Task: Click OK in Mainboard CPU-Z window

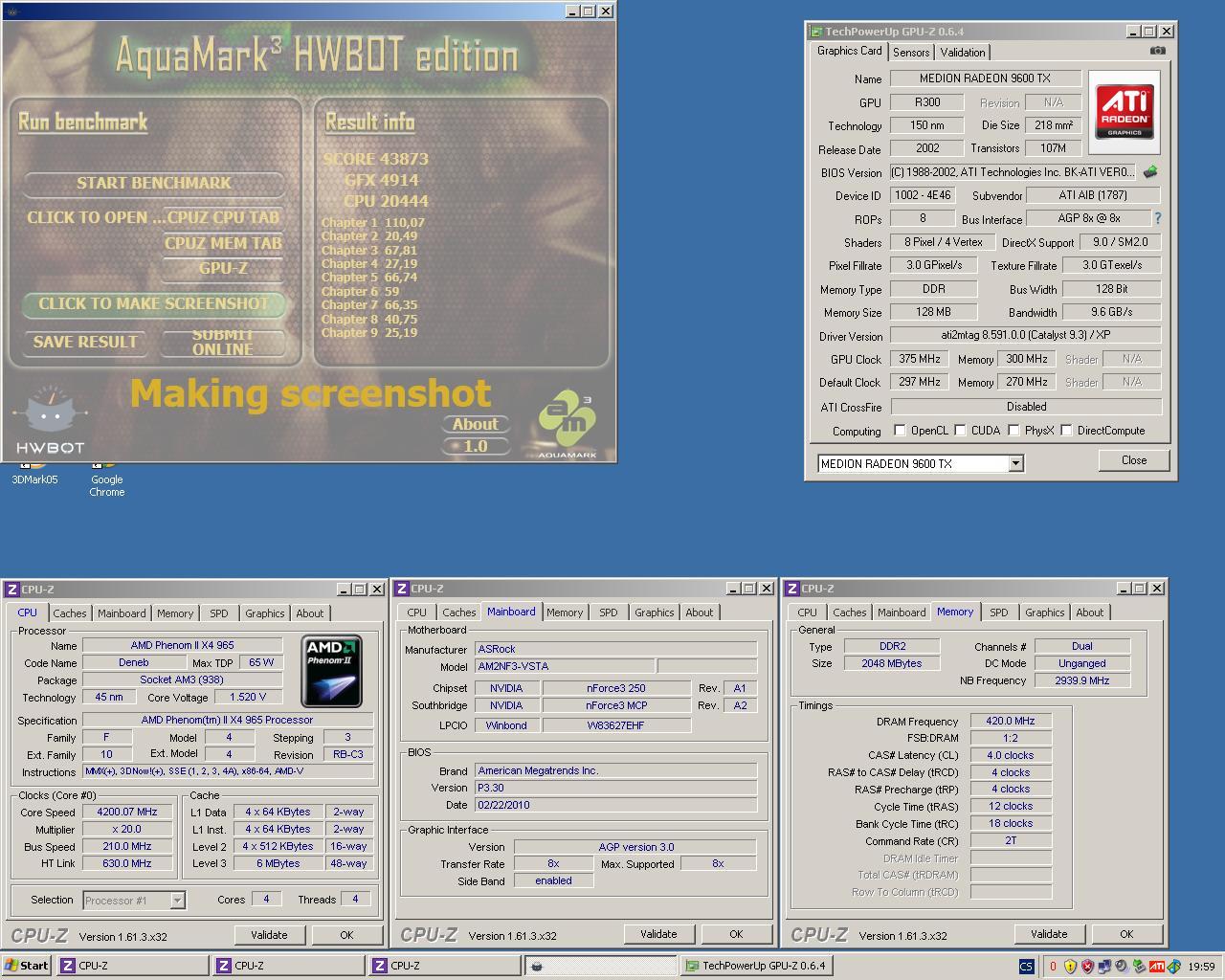Action: click(x=736, y=934)
